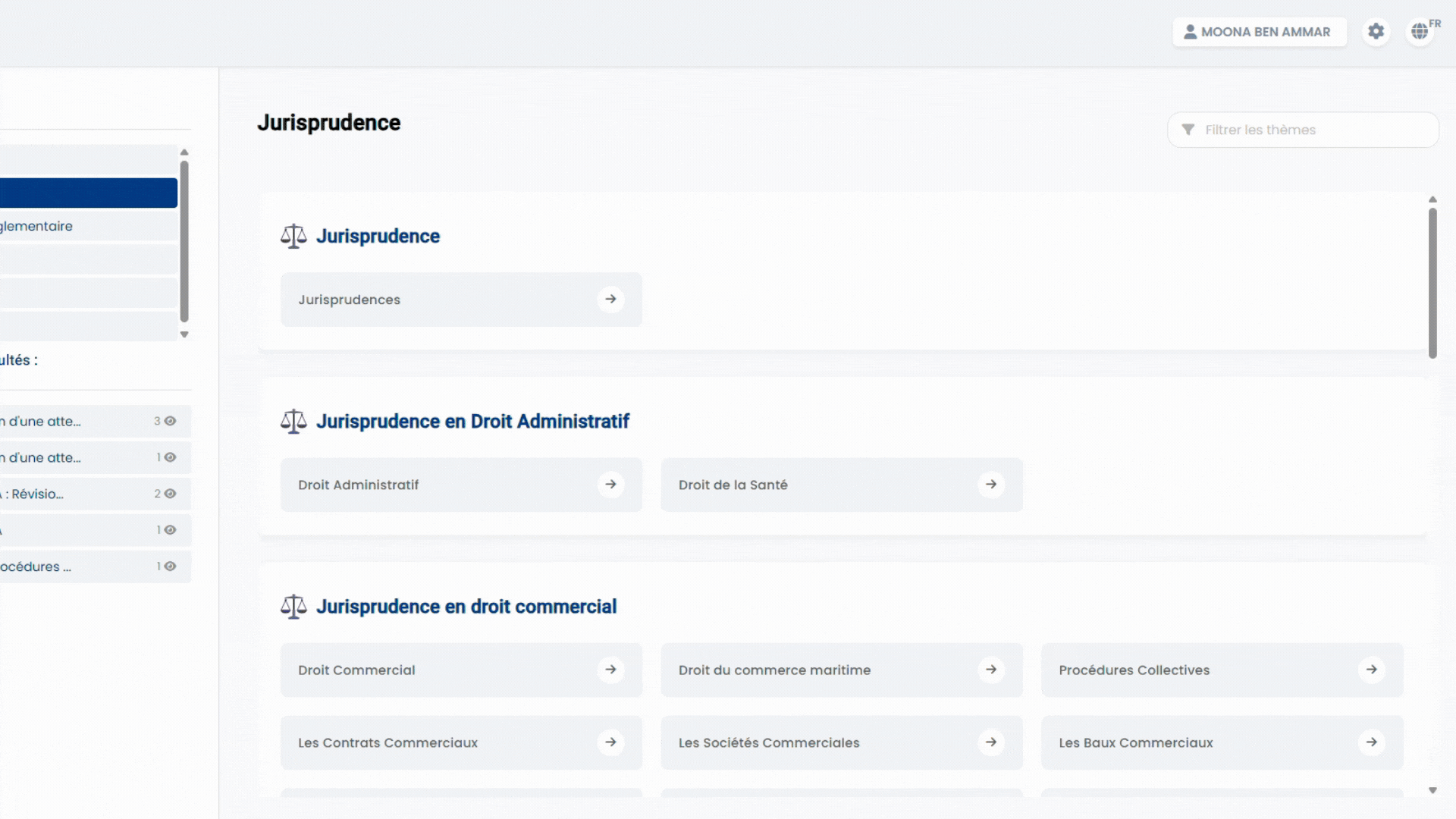Click the scales icon beside Jurisprudence heading

pyautogui.click(x=293, y=236)
